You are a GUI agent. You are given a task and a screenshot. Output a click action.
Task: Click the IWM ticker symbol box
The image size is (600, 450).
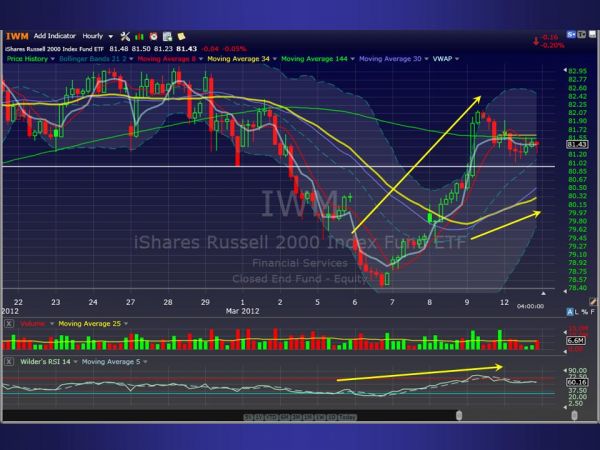tap(17, 35)
